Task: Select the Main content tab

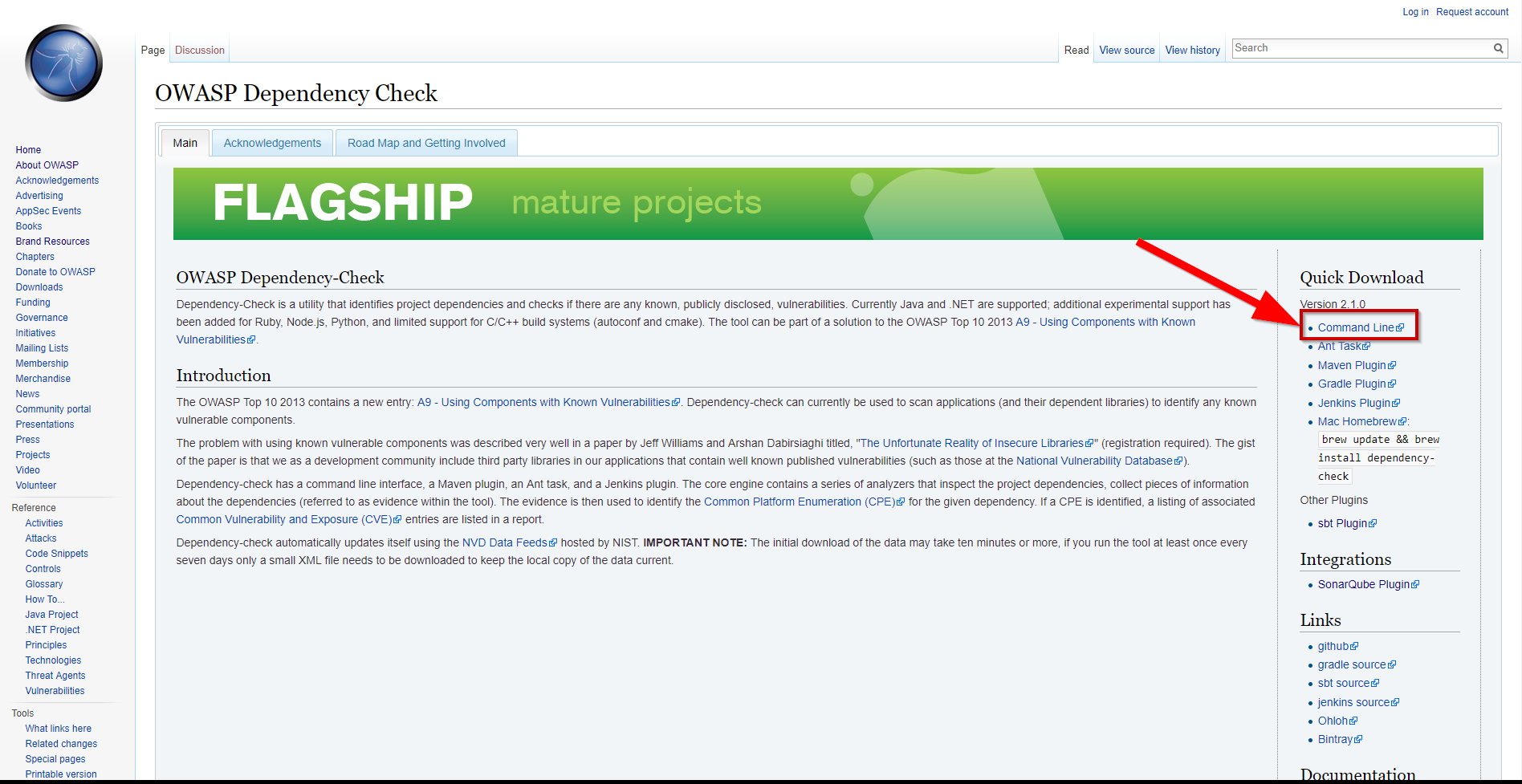Action: 185,143
